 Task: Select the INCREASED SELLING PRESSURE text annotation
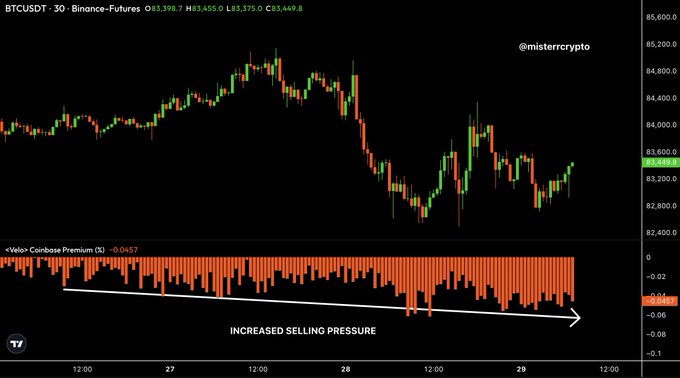tap(303, 331)
